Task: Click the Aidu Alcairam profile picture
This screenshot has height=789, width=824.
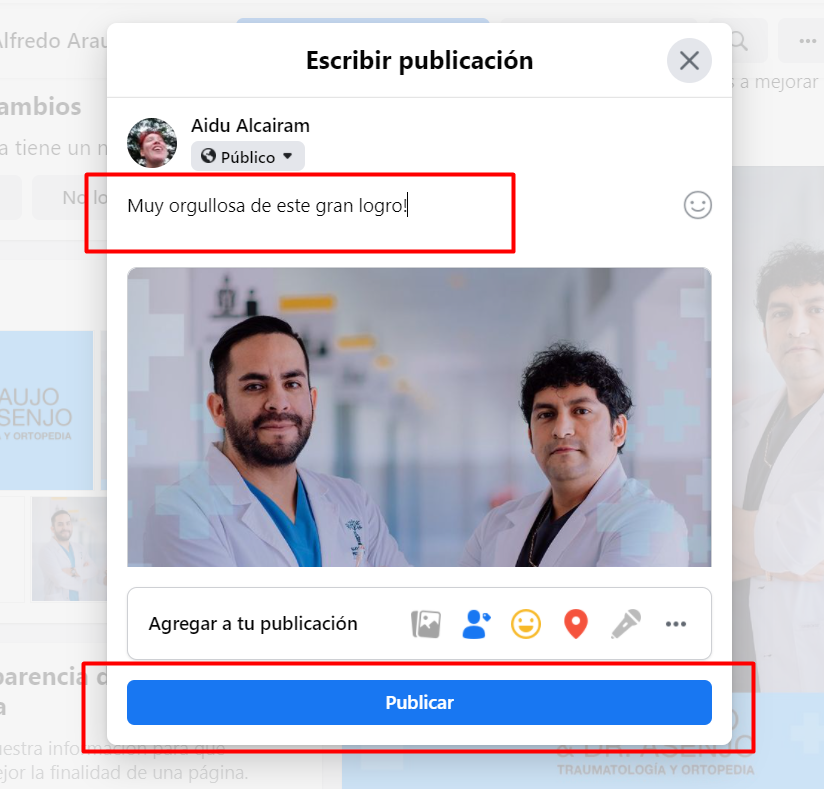Action: (x=152, y=142)
